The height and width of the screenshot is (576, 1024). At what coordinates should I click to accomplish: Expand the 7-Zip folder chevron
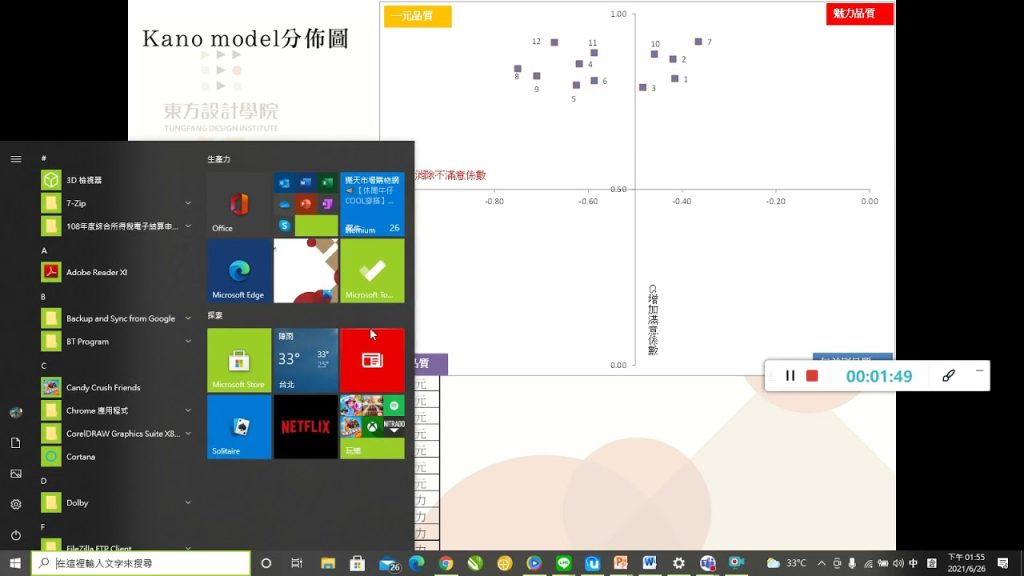click(x=187, y=203)
